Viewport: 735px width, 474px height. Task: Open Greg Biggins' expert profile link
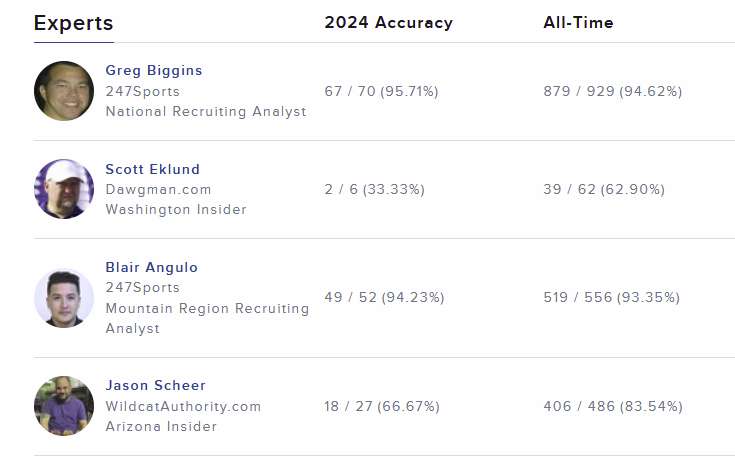pos(154,71)
